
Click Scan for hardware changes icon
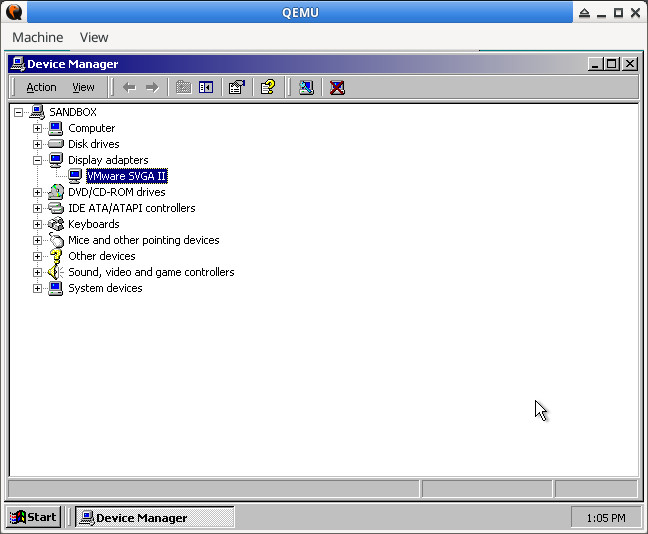[x=306, y=87]
